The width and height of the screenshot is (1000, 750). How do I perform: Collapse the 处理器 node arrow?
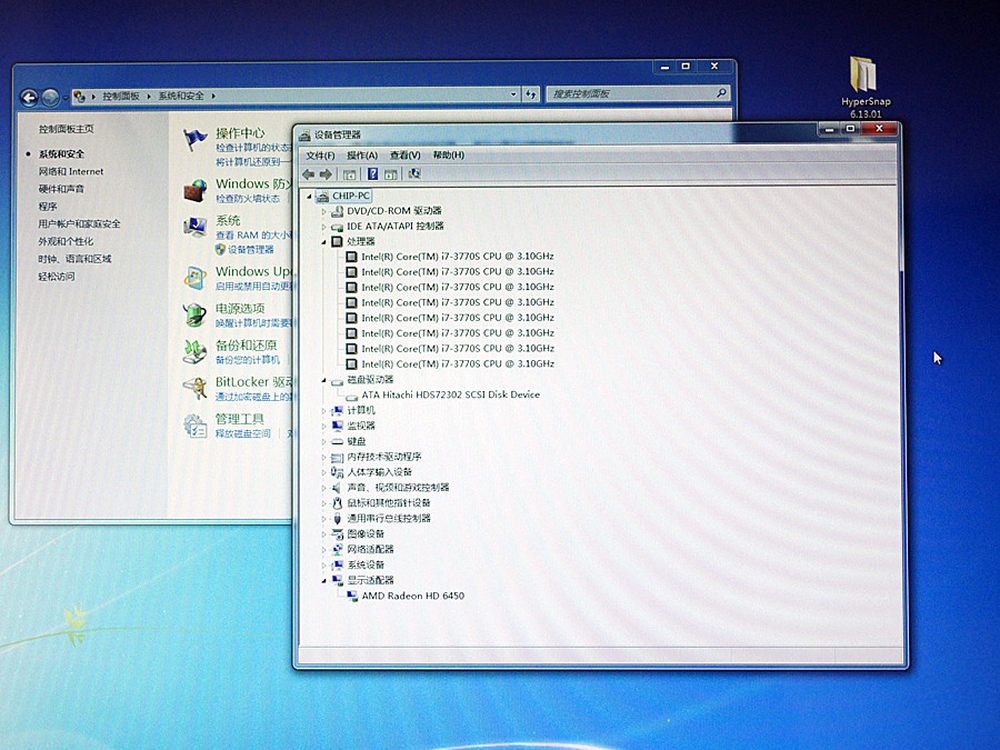pos(323,242)
